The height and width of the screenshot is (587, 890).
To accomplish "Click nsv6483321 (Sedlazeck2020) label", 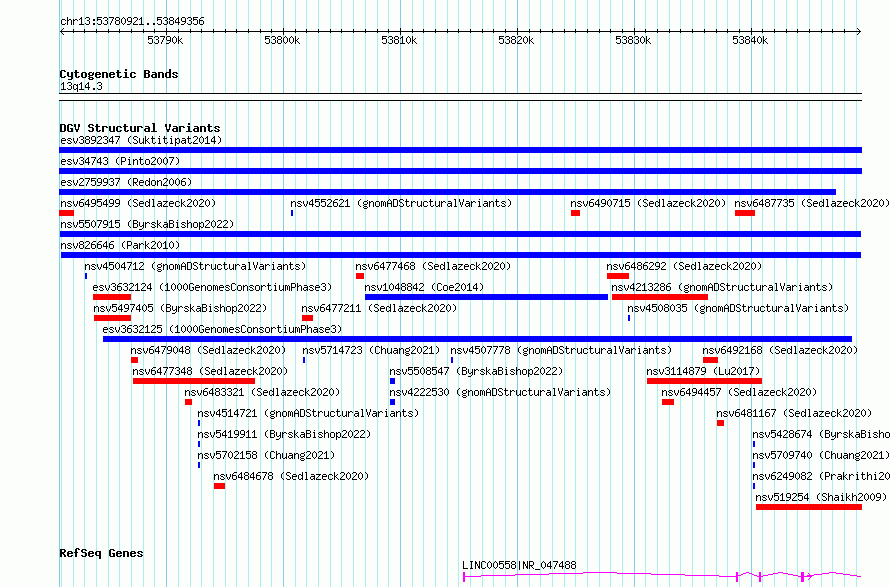I will 262,392.
